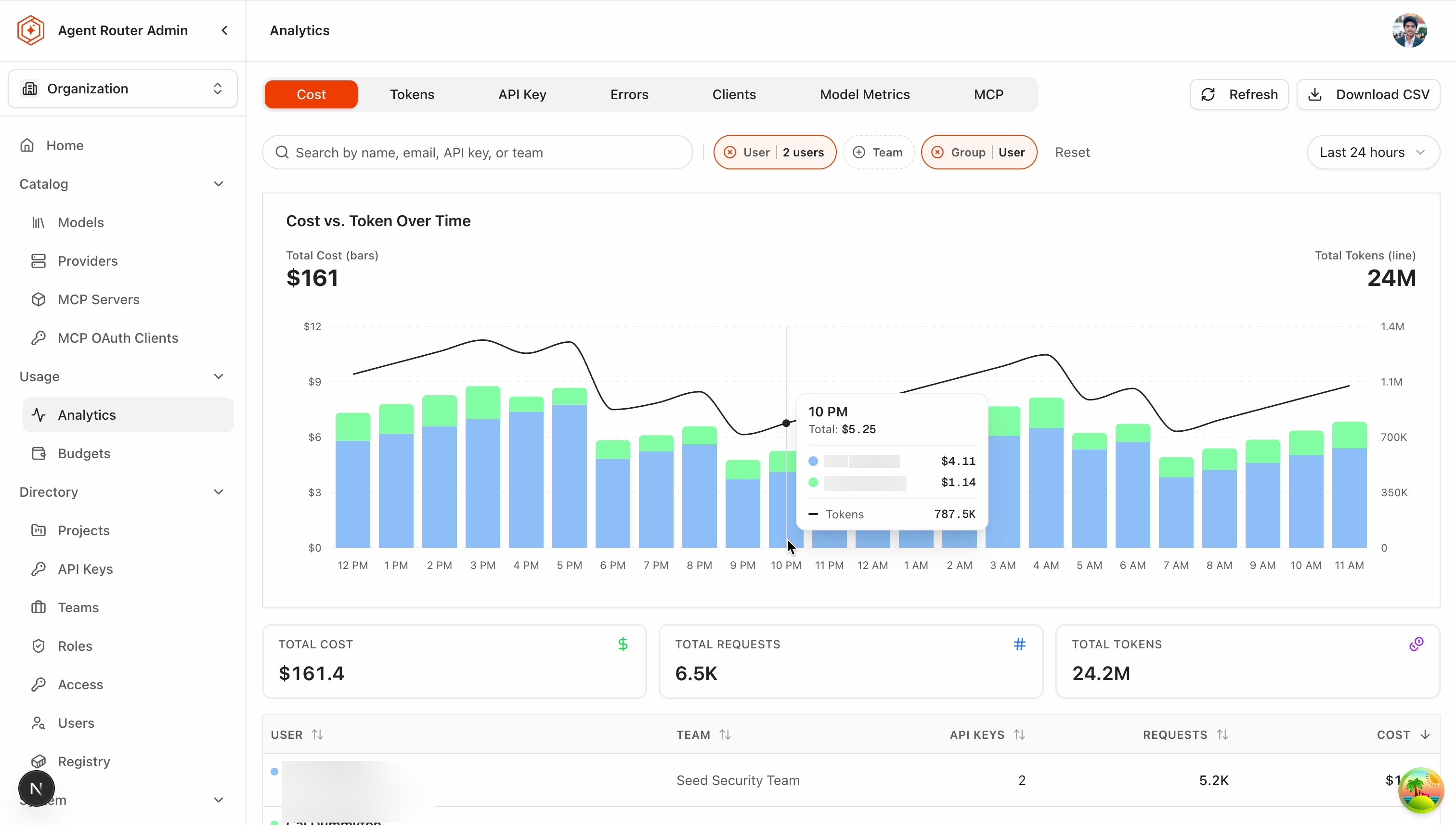Image resolution: width=1456 pixels, height=825 pixels.
Task: Focus the search by name field
Action: pos(477,153)
